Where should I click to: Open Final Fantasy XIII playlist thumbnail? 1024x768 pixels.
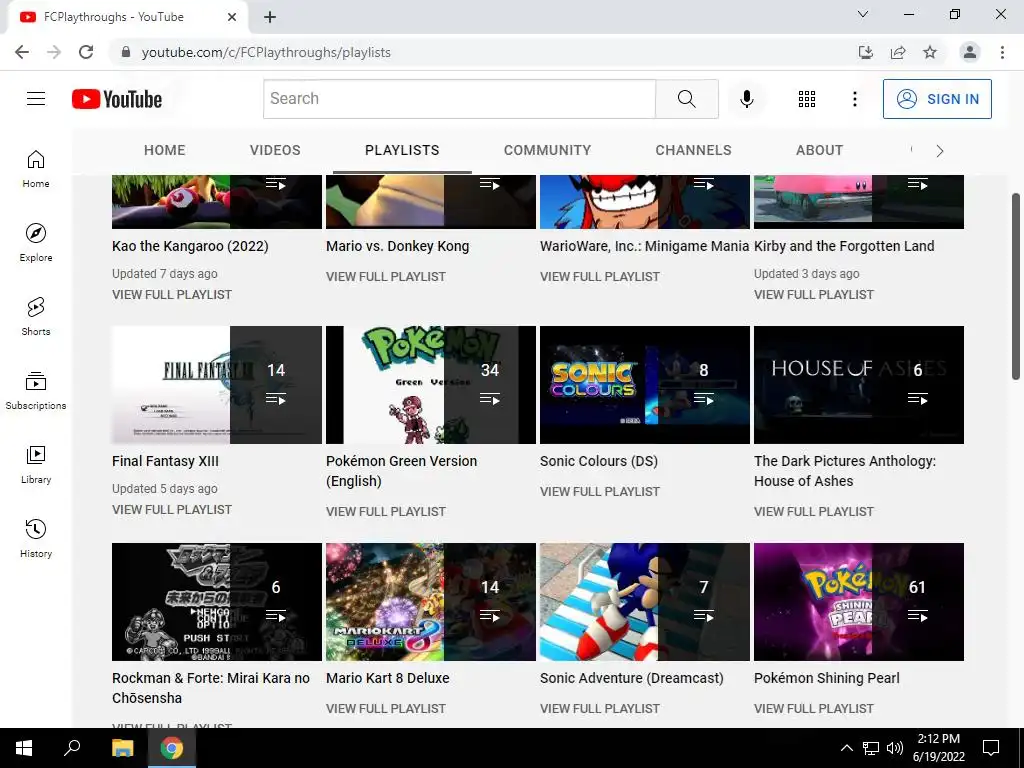coord(217,385)
